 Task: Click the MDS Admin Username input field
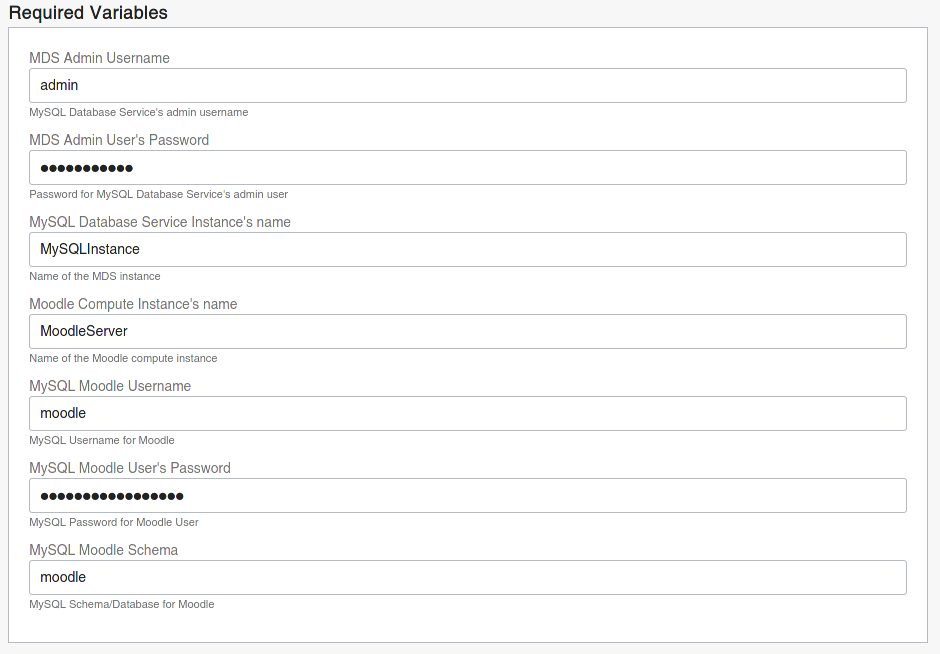point(468,85)
